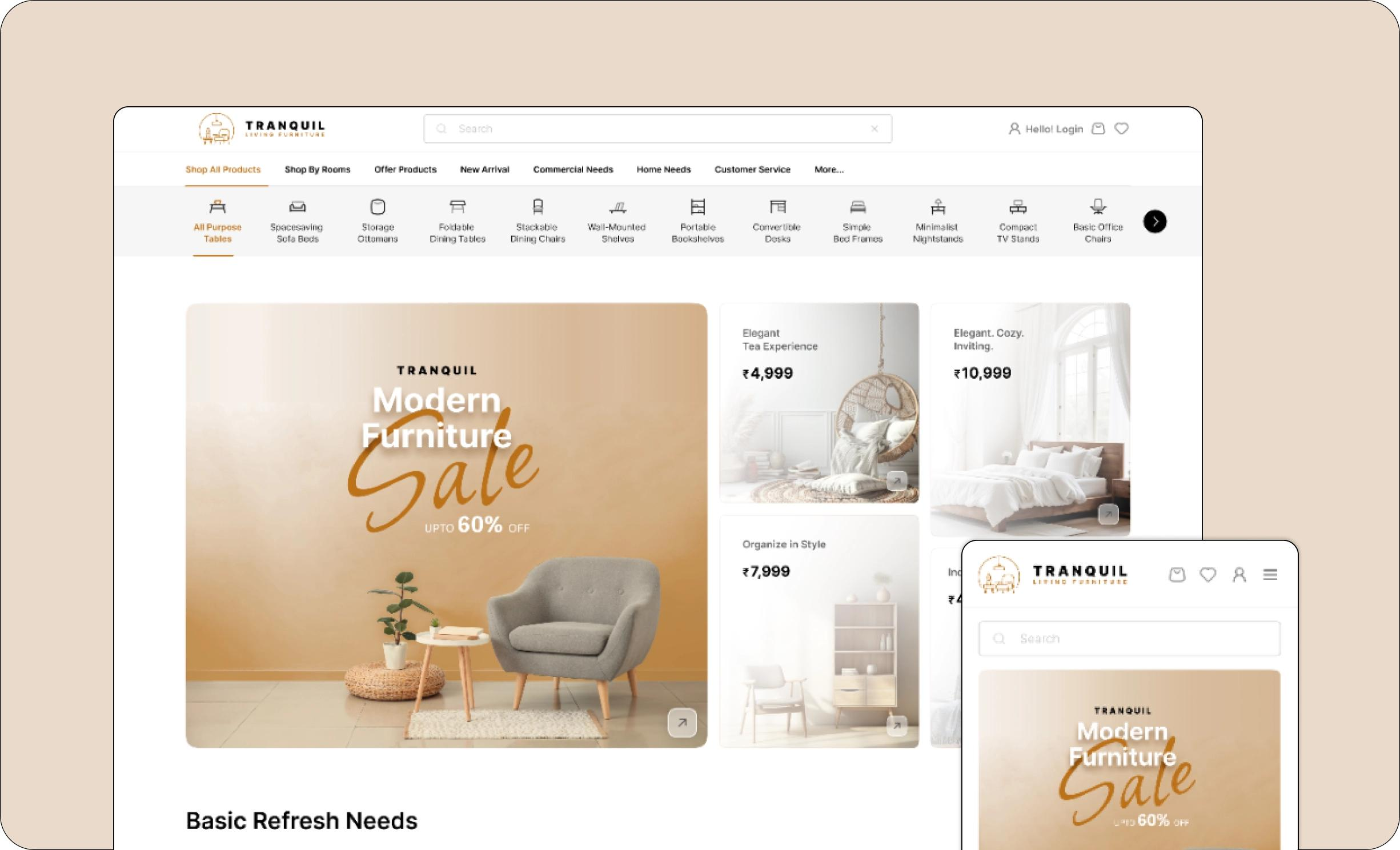Viewport: 1400px width, 850px height.
Task: Click the Tranquil Living Furniture logo in the desktop header
Action: tap(262, 129)
